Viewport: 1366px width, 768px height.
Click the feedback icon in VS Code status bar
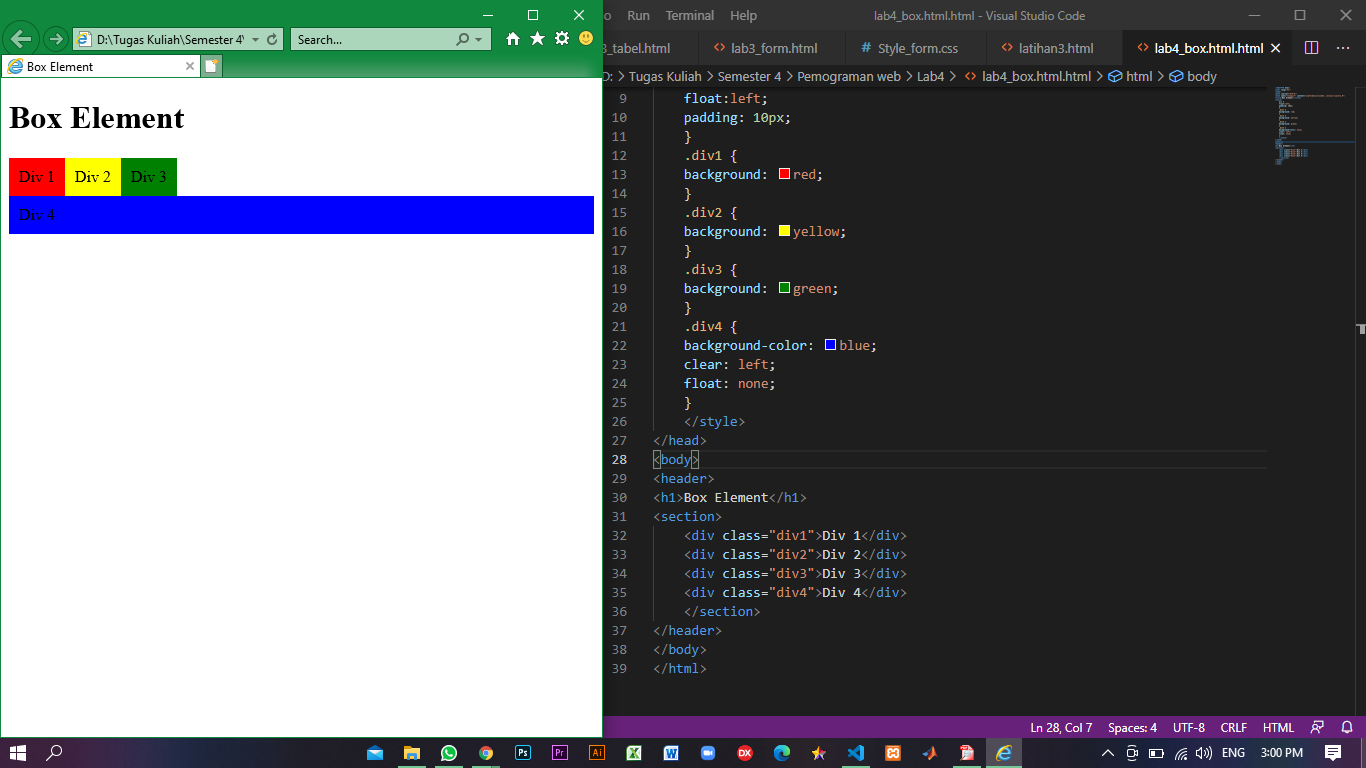[x=1317, y=727]
